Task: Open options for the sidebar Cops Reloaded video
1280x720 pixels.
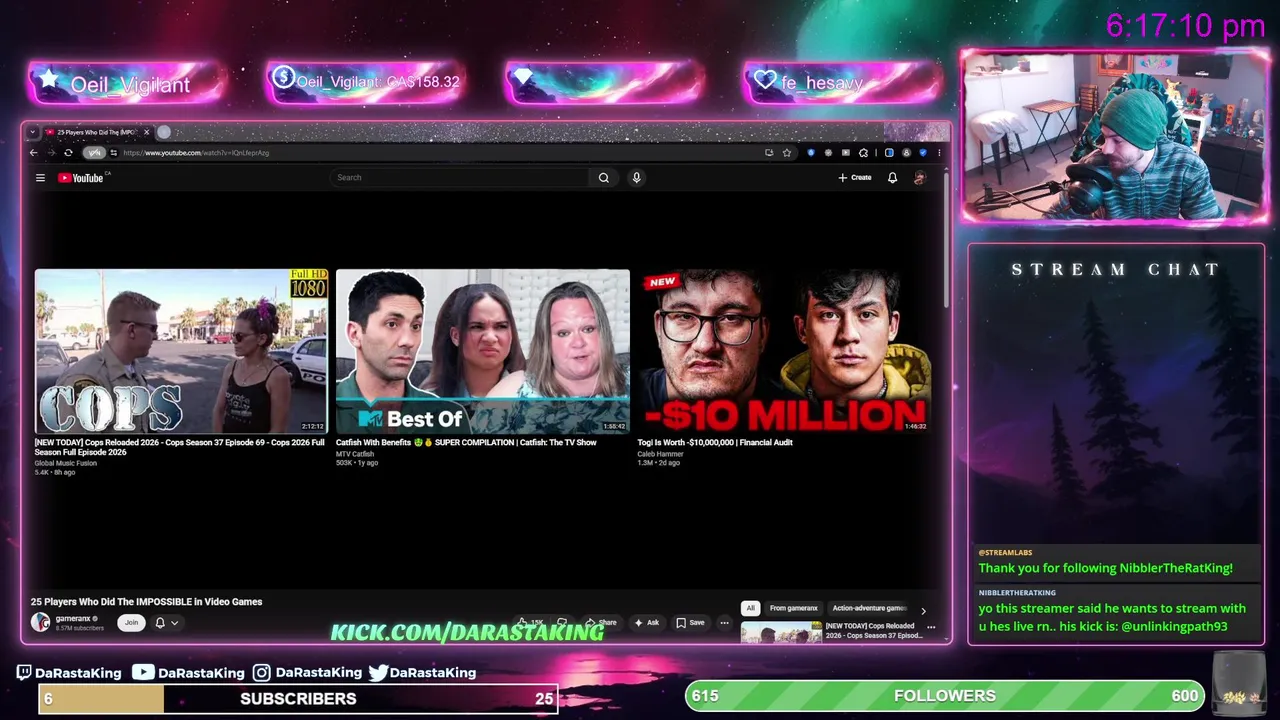Action: (x=931, y=628)
